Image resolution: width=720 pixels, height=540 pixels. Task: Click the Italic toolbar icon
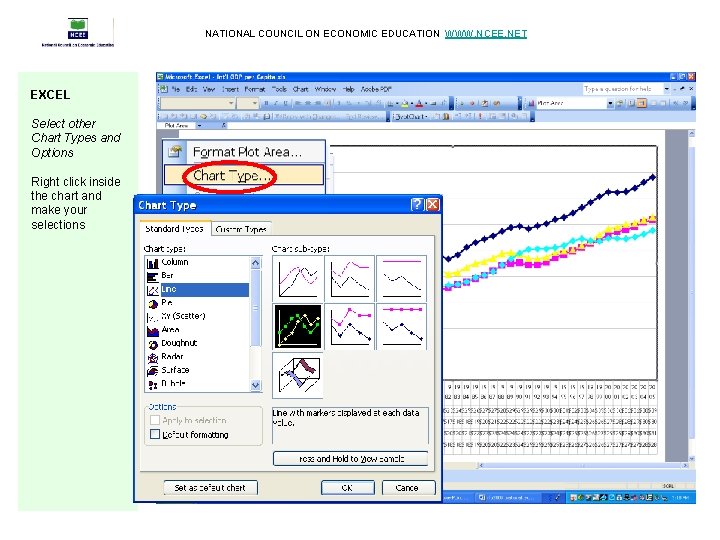tap(276, 103)
